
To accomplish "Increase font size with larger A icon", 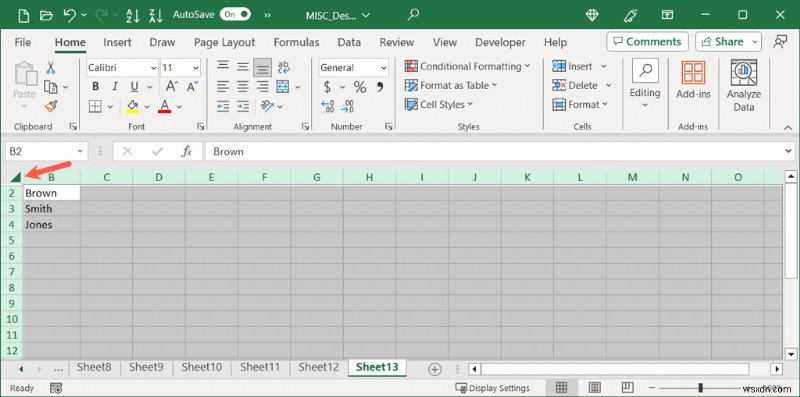I will 171,86.
